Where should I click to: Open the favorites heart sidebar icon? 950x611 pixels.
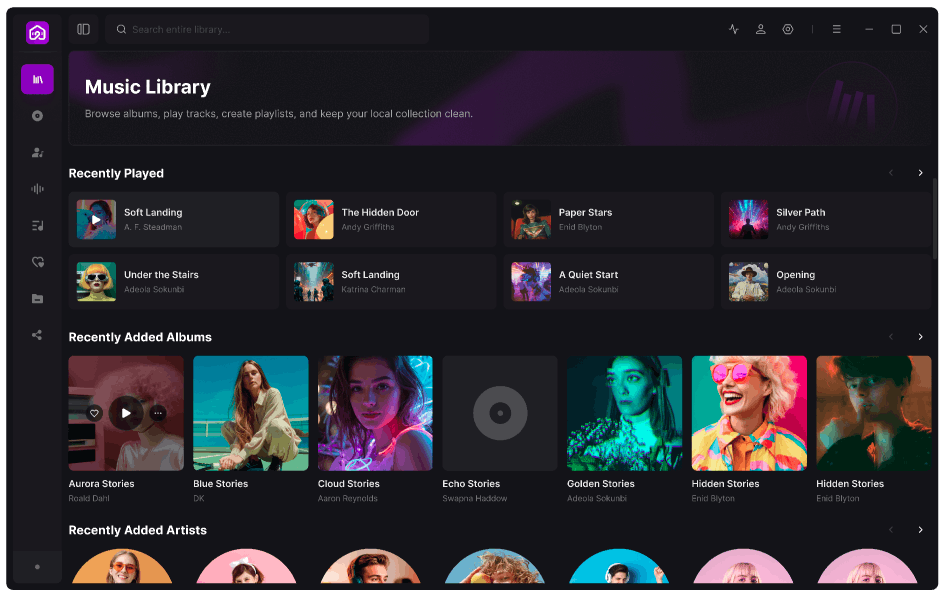(x=38, y=262)
